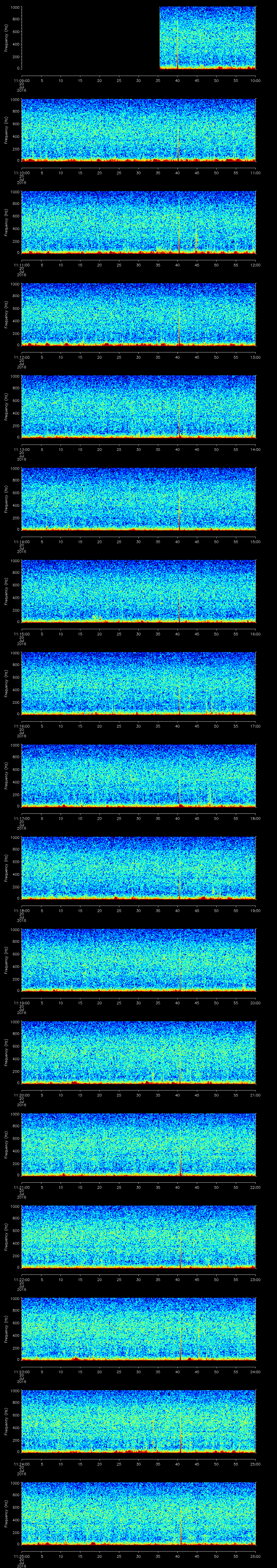Select the "20:00" axis end label
The image size is (277, 1568).
pyautogui.click(x=256, y=1003)
